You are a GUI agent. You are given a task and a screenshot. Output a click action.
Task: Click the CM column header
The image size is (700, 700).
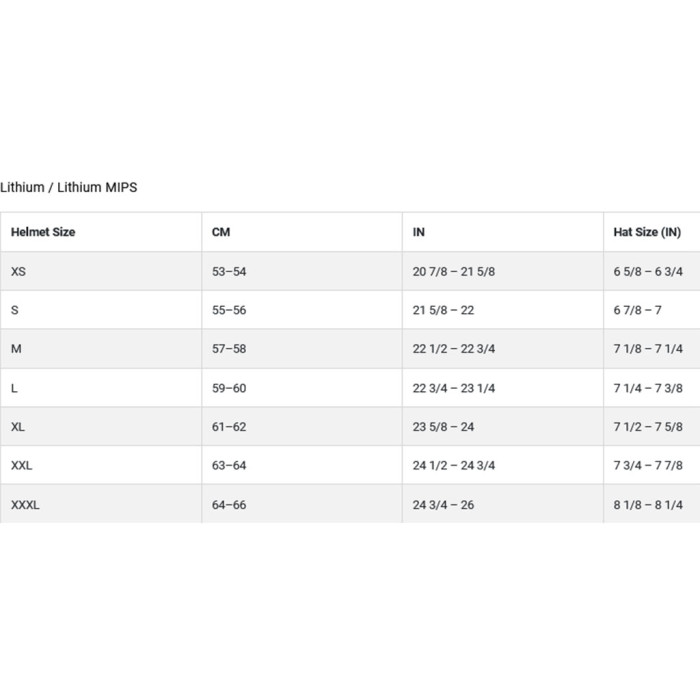point(221,232)
